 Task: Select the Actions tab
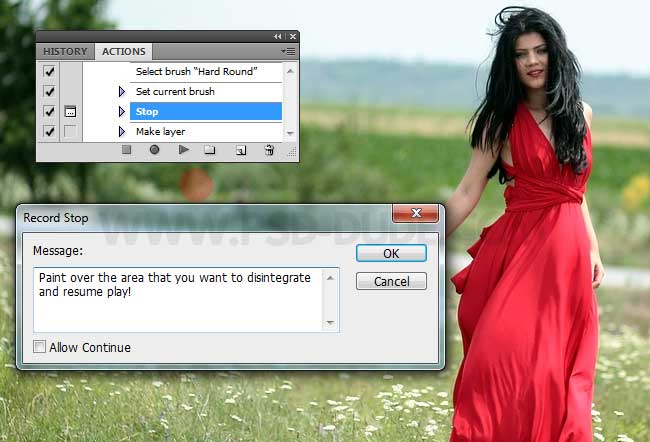coord(124,51)
